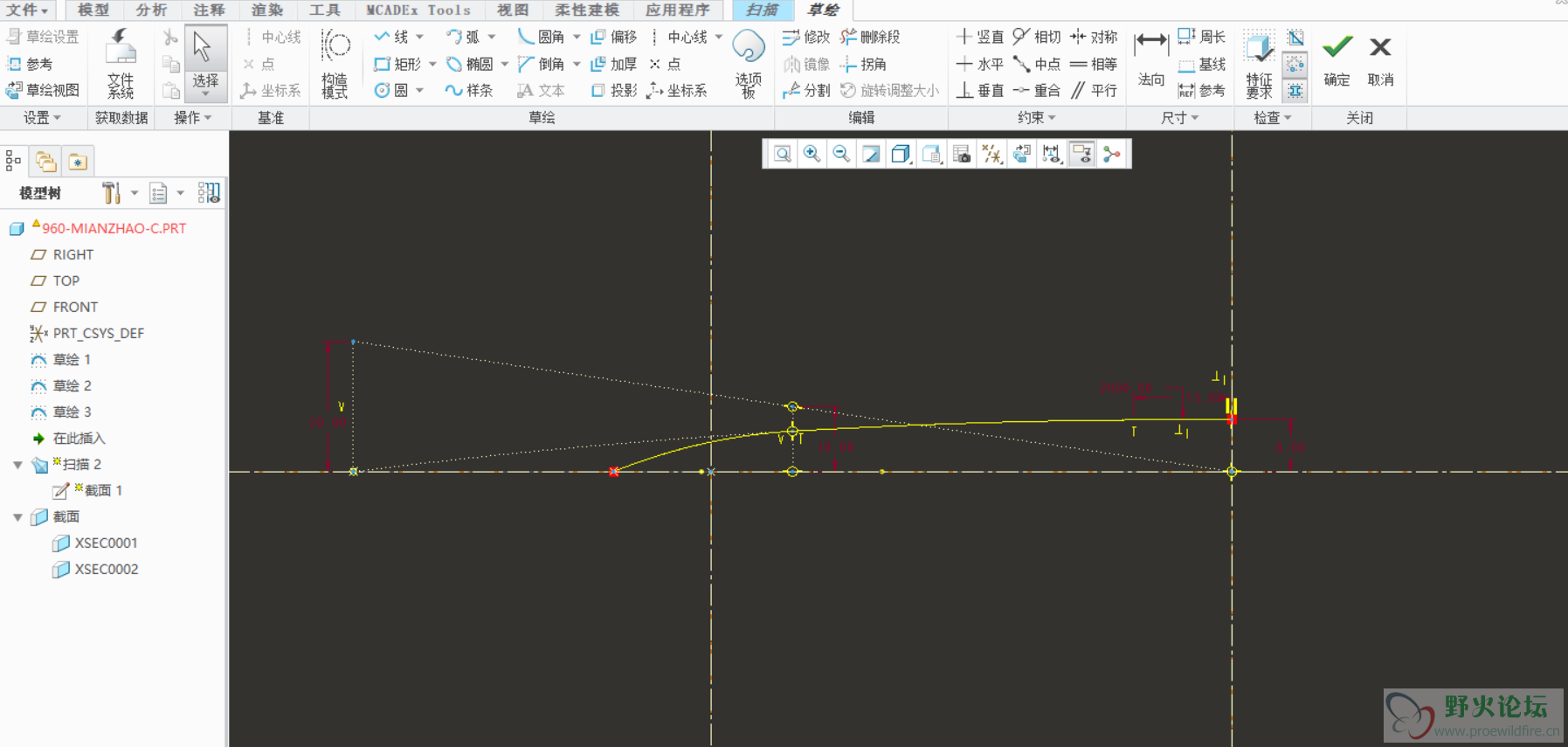Cancel the sketch with 取消

point(1380,60)
